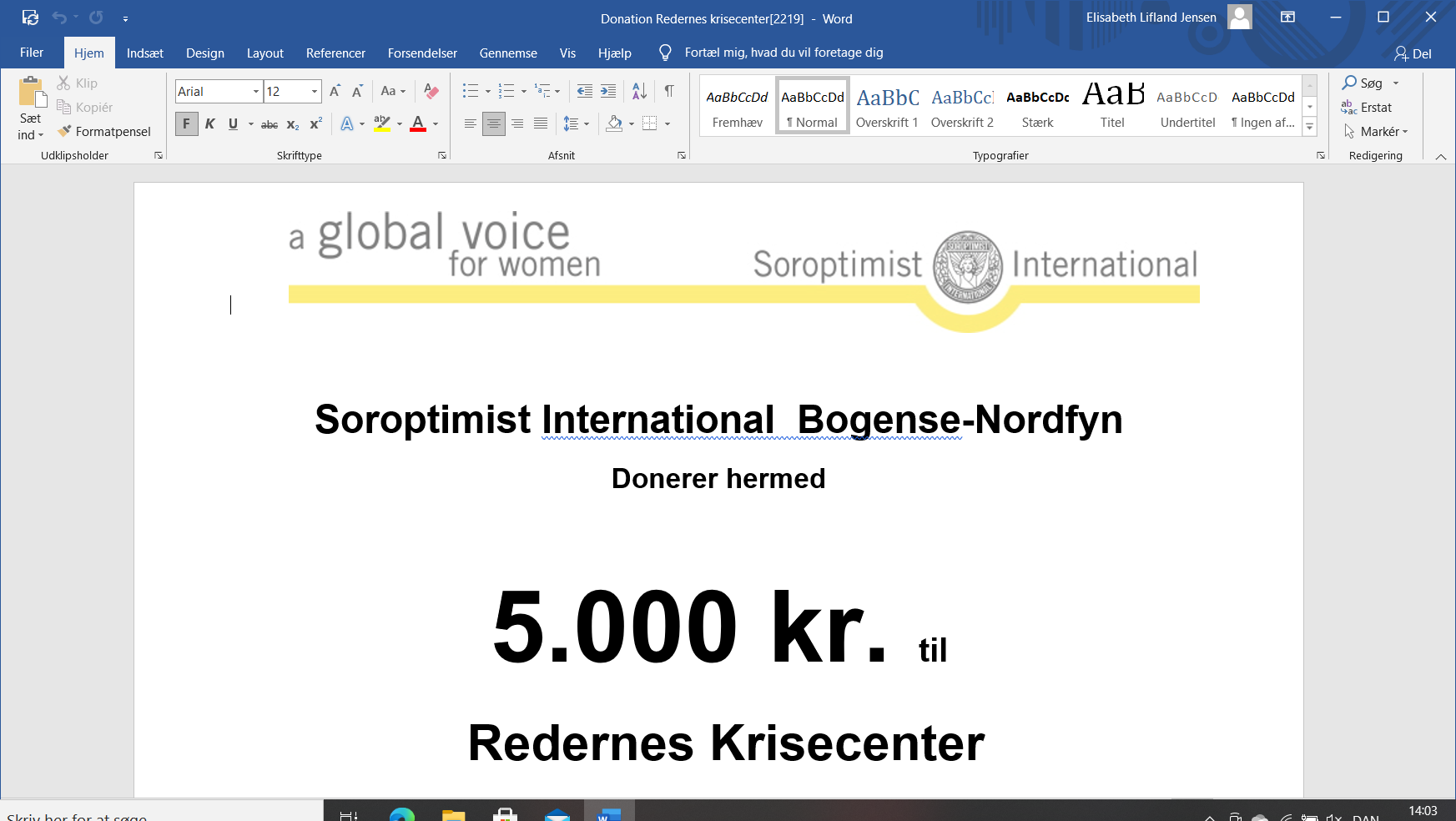
Task: Decrease font size with shrink icon
Action: (x=357, y=91)
